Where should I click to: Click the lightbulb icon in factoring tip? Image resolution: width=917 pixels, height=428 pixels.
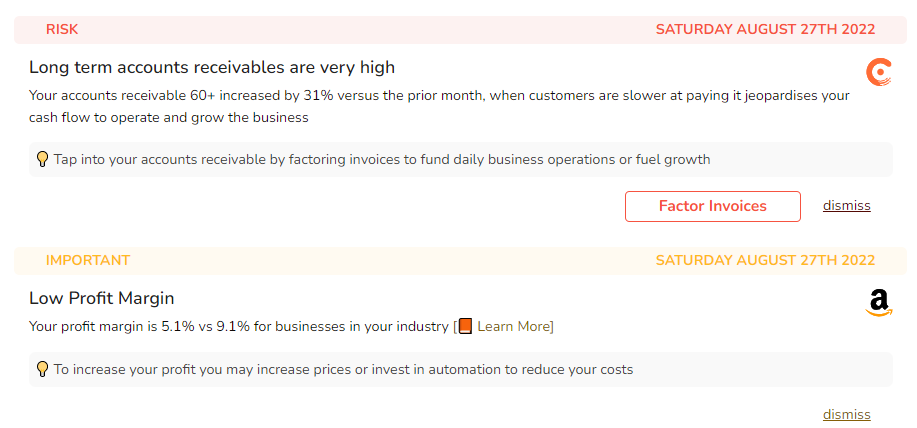[42, 159]
